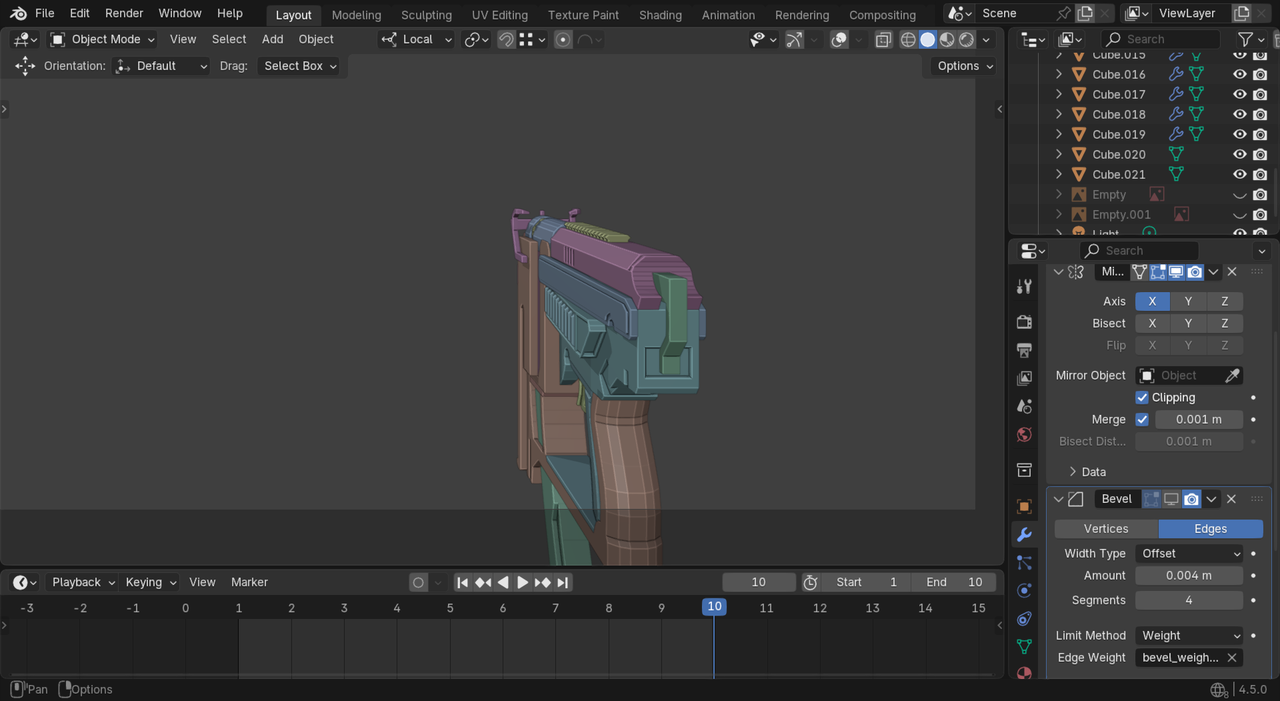The image size is (1280, 701).
Task: Open the Material properties tab
Action: pos(1024,673)
